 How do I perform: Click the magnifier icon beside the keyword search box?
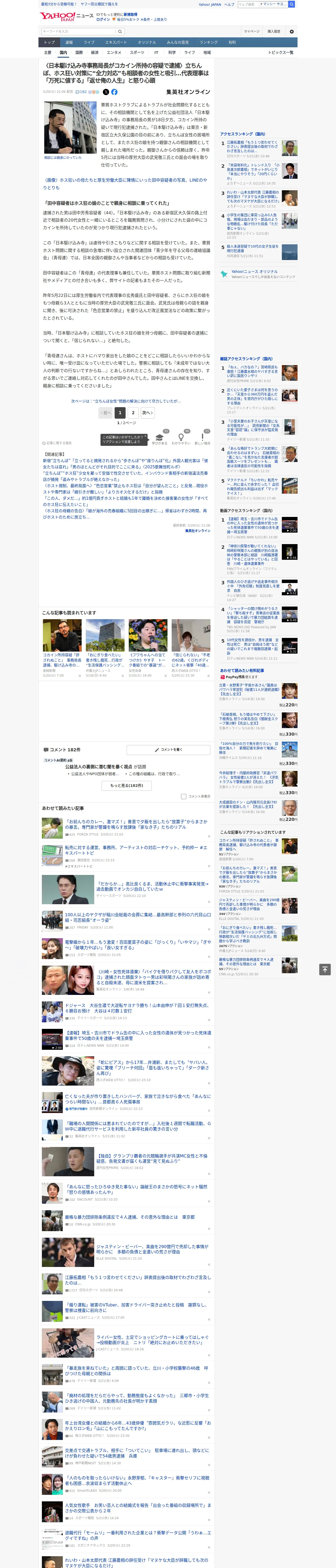120,31
